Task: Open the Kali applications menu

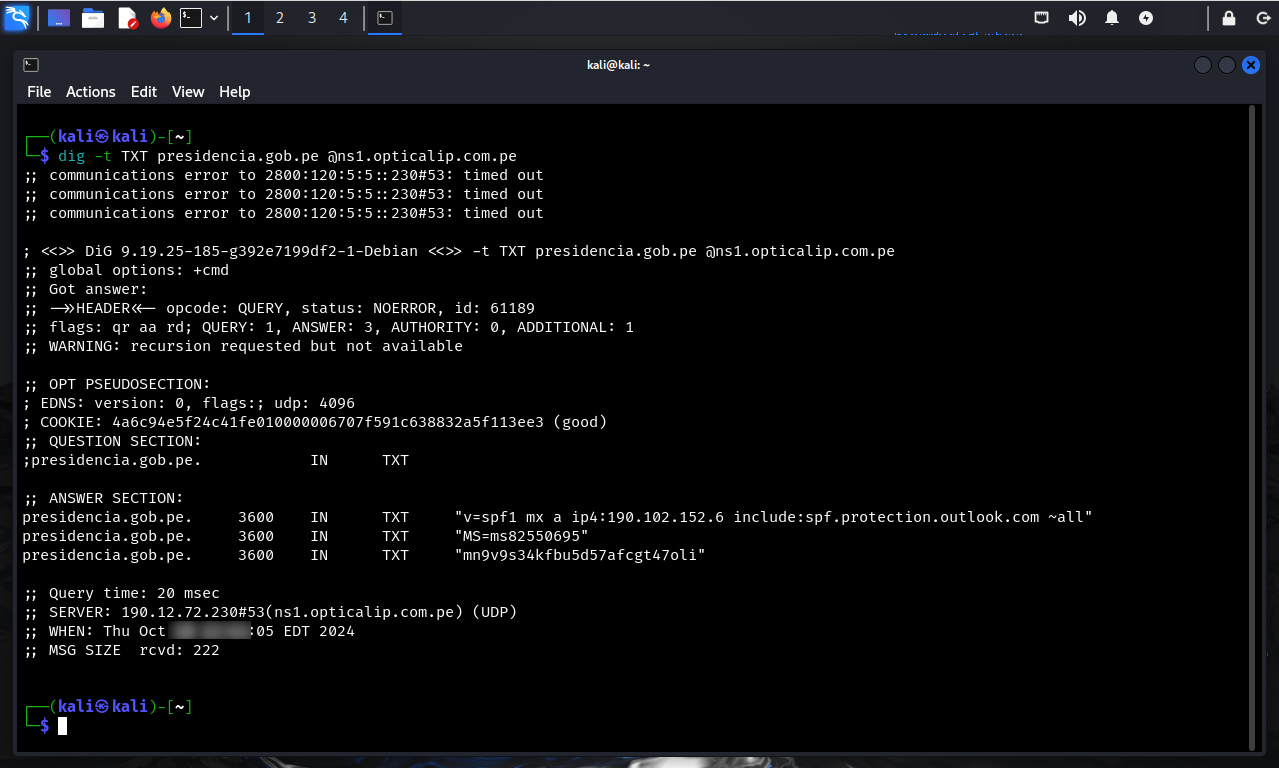Action: pyautogui.click(x=18, y=17)
